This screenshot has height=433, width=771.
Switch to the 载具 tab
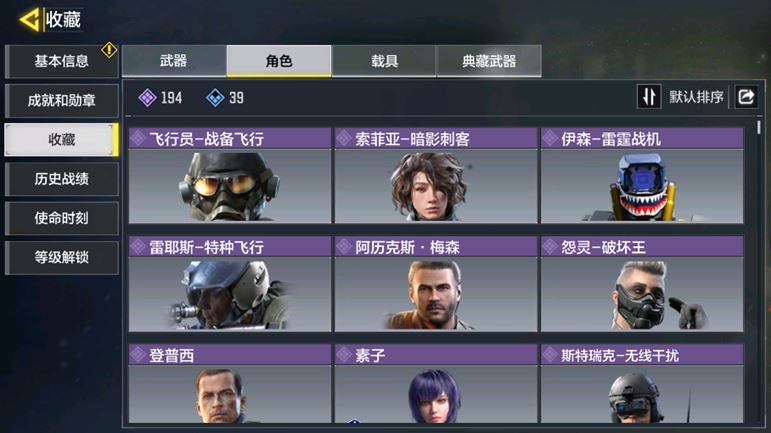pyautogui.click(x=384, y=61)
